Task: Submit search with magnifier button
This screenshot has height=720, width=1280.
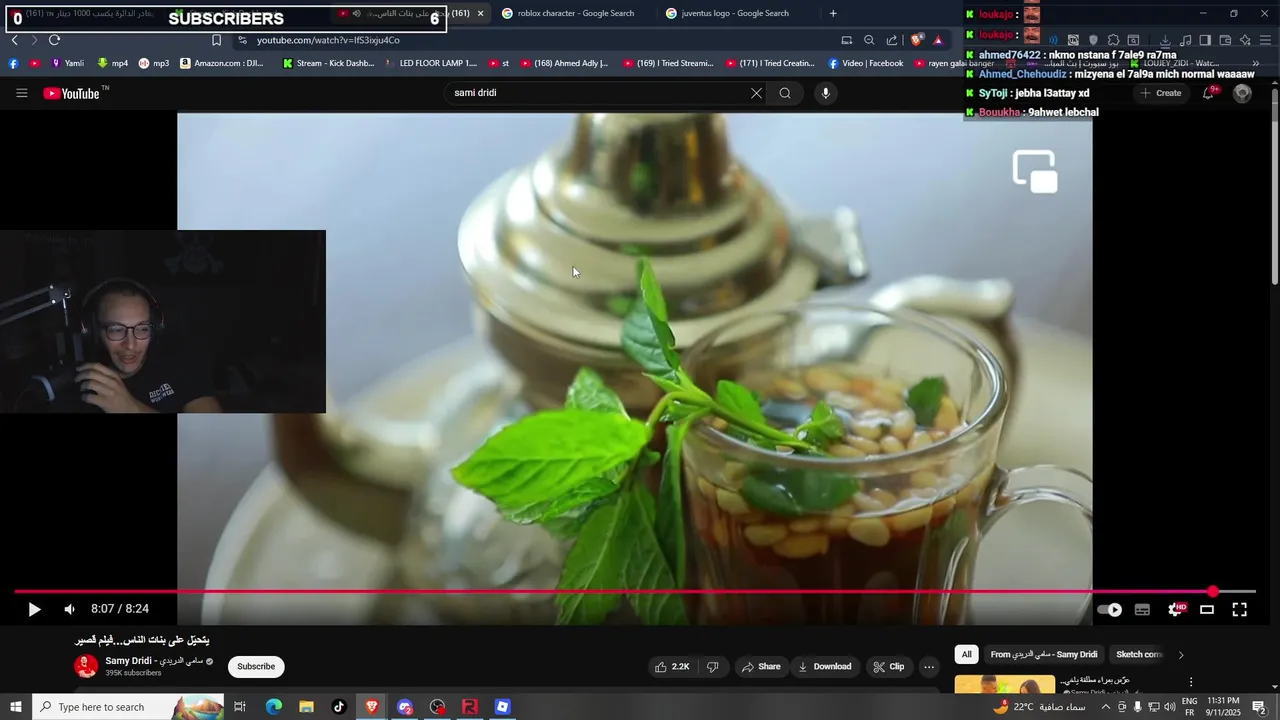Action: tap(785, 93)
